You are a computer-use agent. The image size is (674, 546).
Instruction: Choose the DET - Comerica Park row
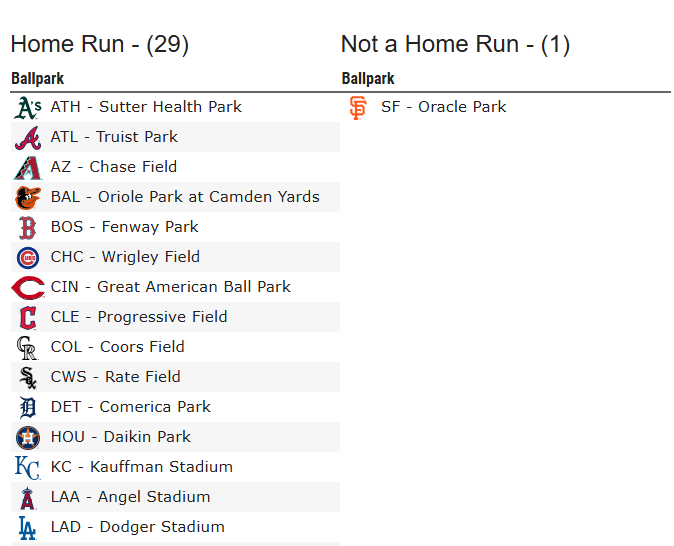[175, 407]
